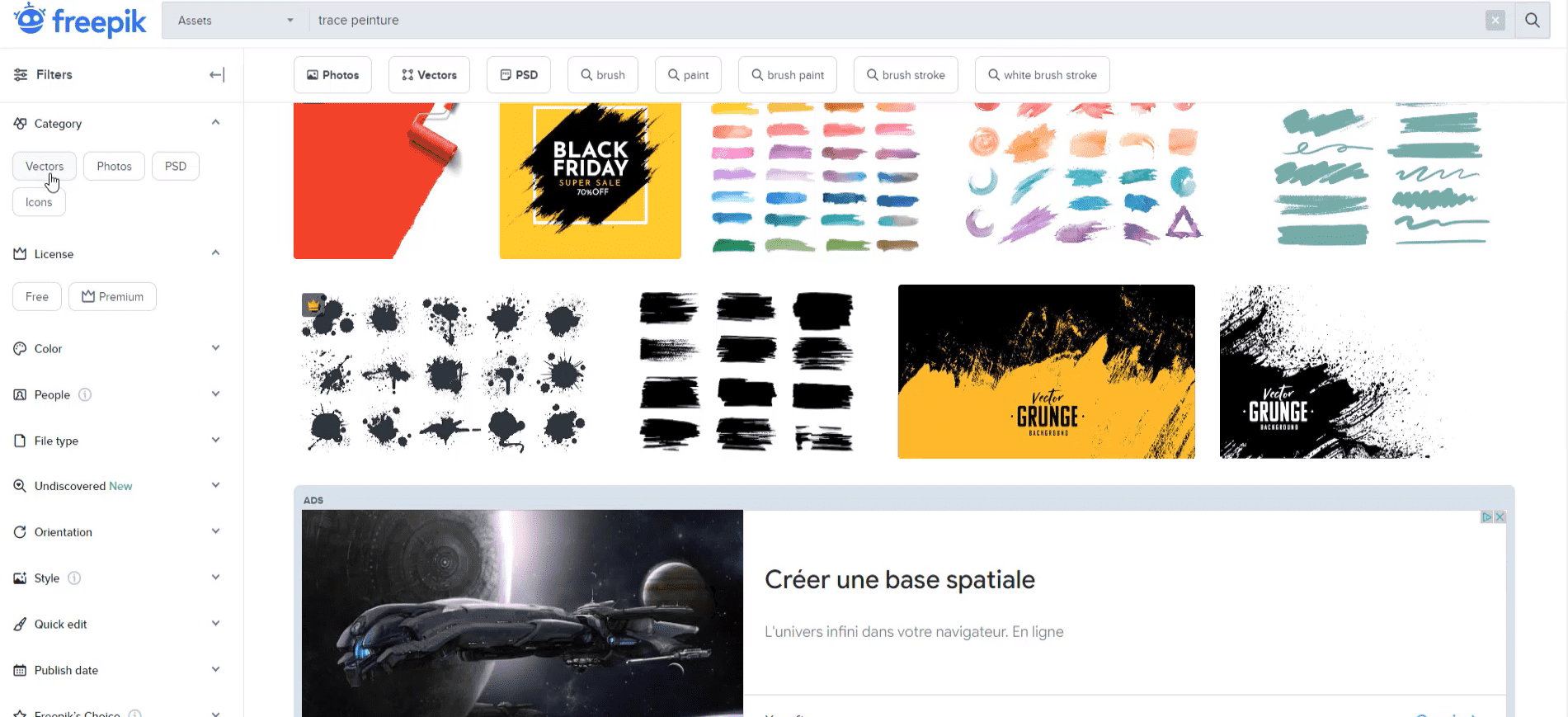The width and height of the screenshot is (1568, 717).
Task: Select the Photos tab
Action: pos(332,75)
